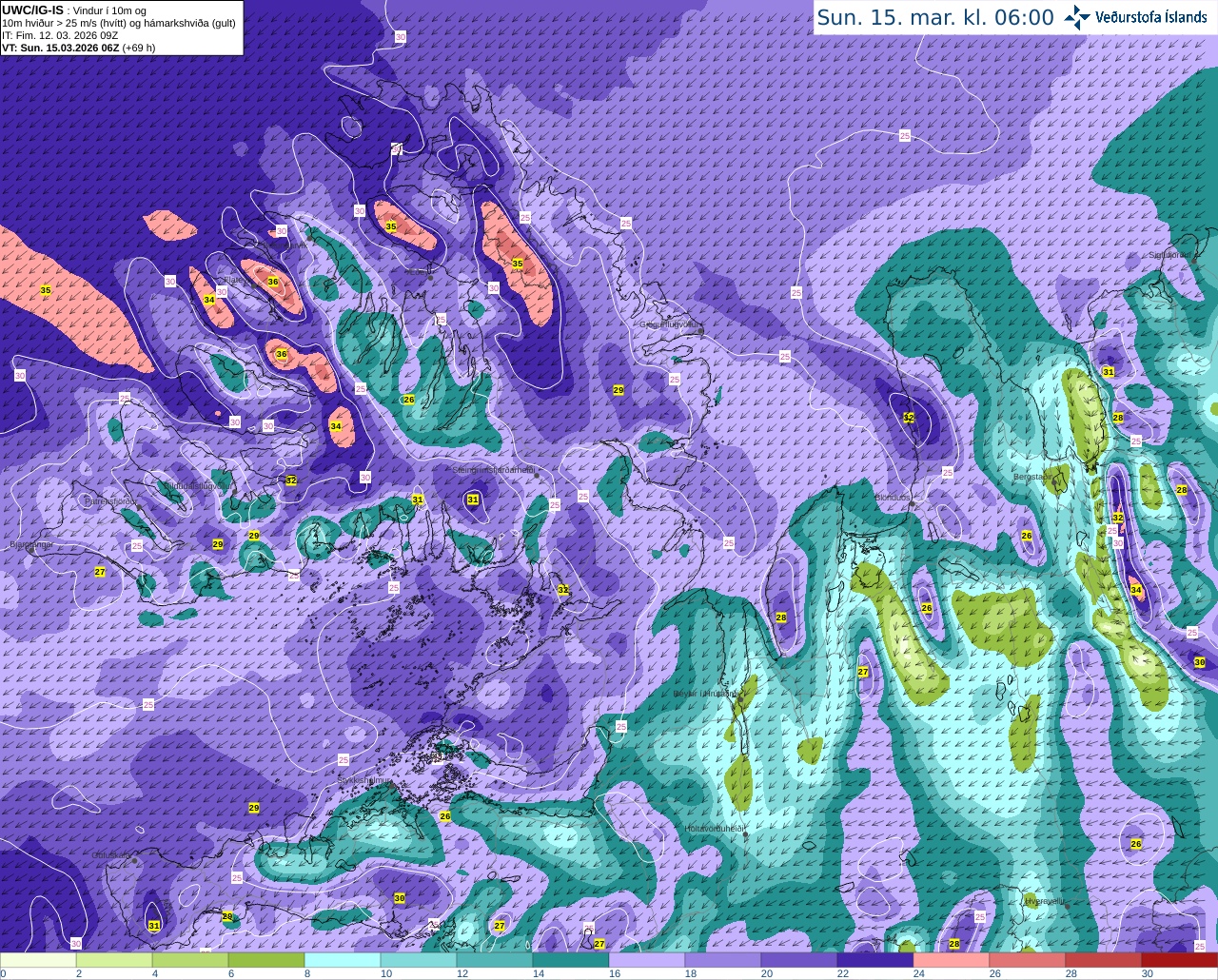Click the Stykkishólmur station label
Viewport: 1218px width, 980px height.
click(364, 780)
